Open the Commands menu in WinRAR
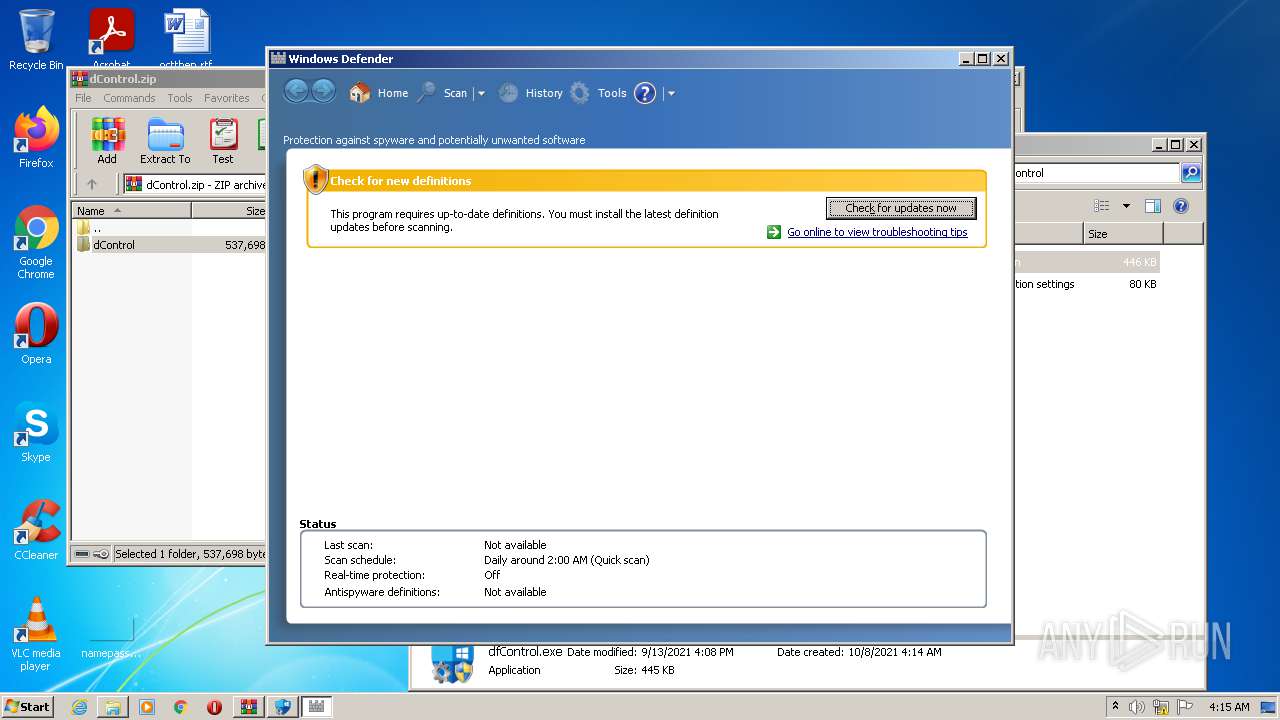This screenshot has height=720, width=1280. (129, 98)
